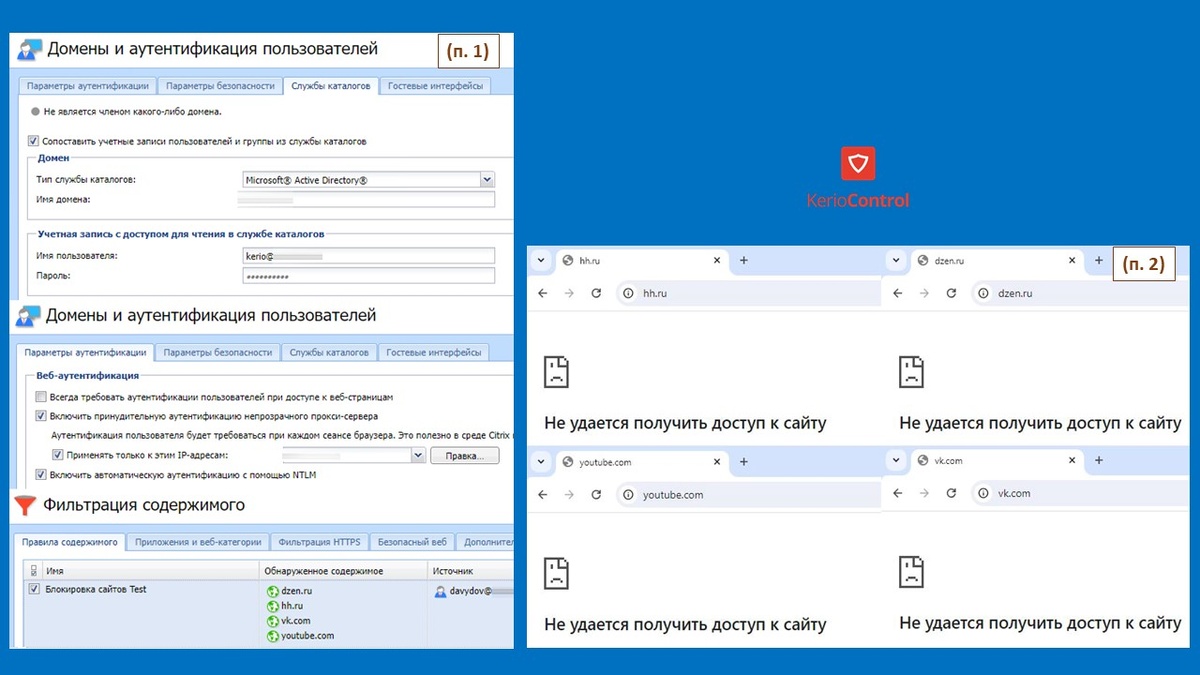Open the Фильтрация HTTPS tab
The height and width of the screenshot is (675, 1200).
tap(320, 542)
